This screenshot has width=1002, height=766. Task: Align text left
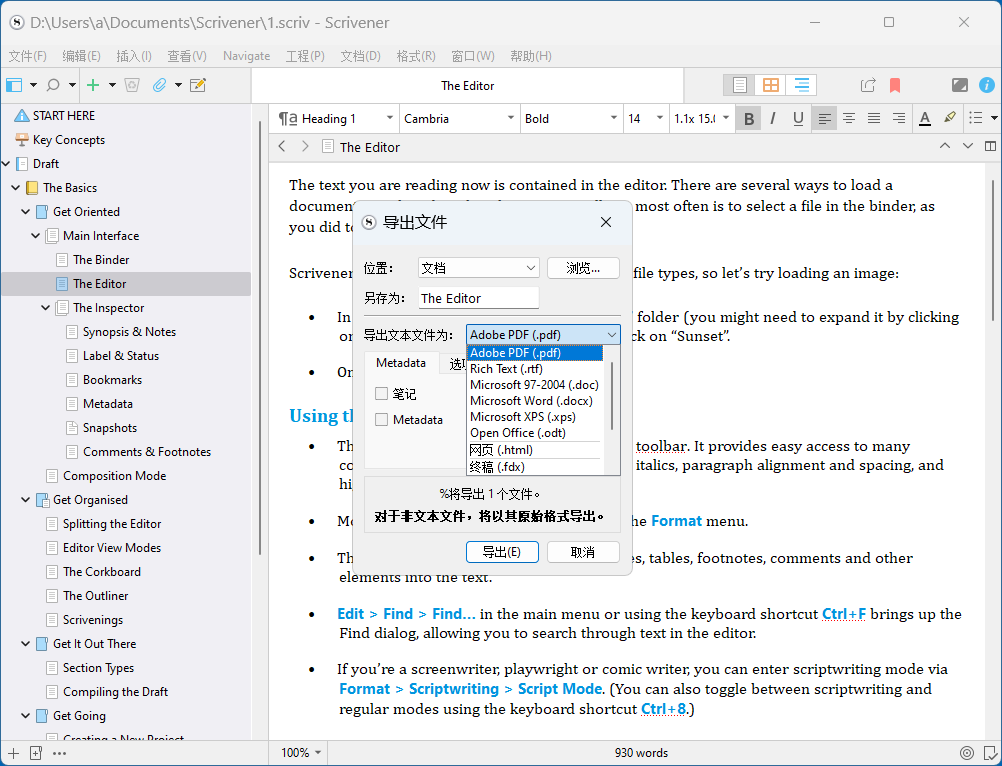pyautogui.click(x=825, y=119)
